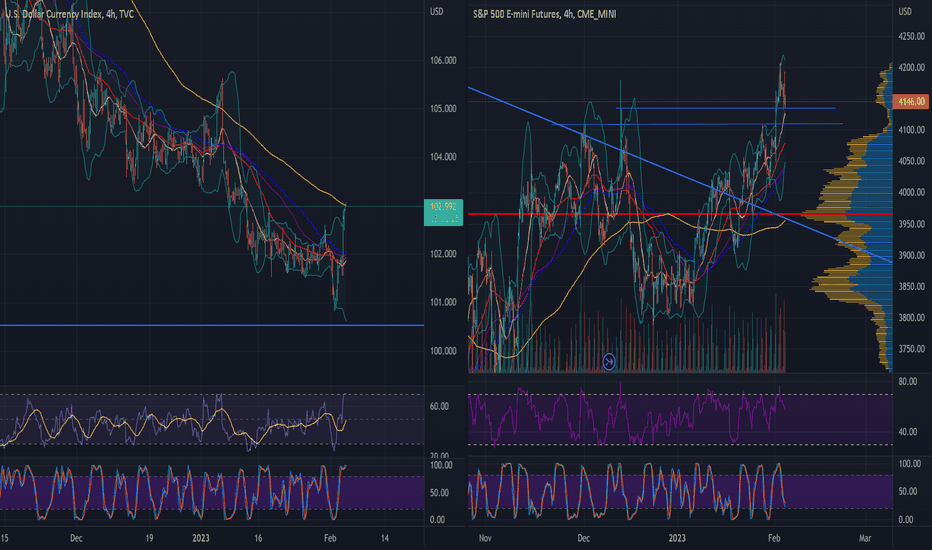Click the 16 date label on Dollar Index time axis
The image size is (932, 550).
click(258, 538)
